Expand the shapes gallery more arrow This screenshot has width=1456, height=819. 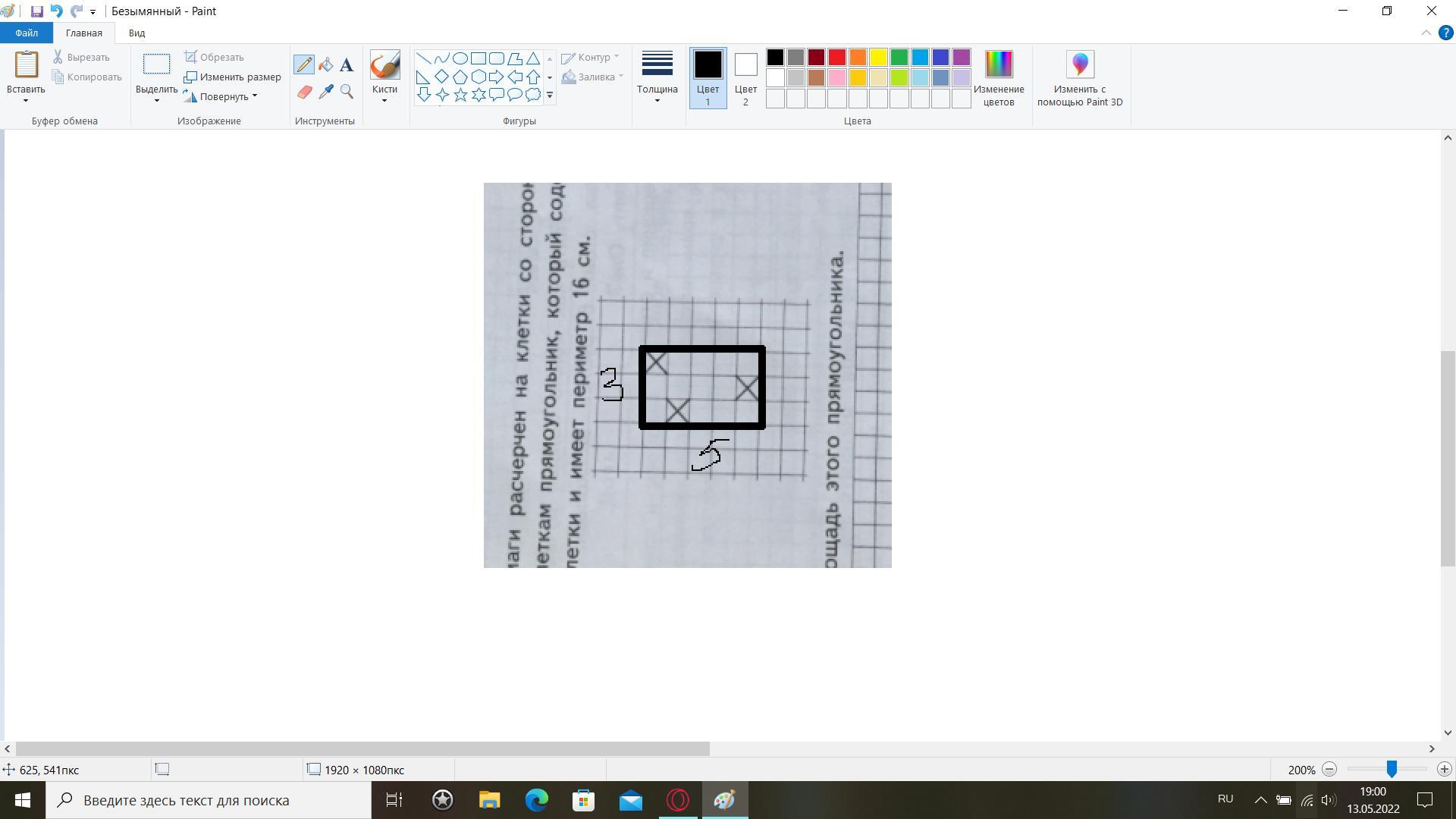pyautogui.click(x=550, y=96)
